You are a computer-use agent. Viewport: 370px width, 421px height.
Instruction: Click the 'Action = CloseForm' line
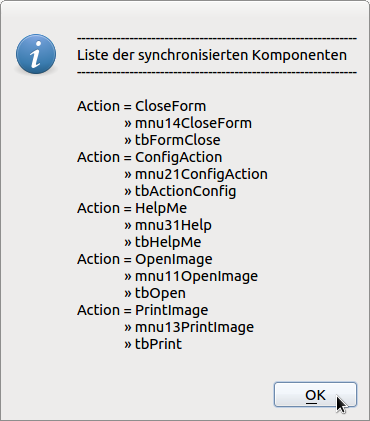(142, 106)
